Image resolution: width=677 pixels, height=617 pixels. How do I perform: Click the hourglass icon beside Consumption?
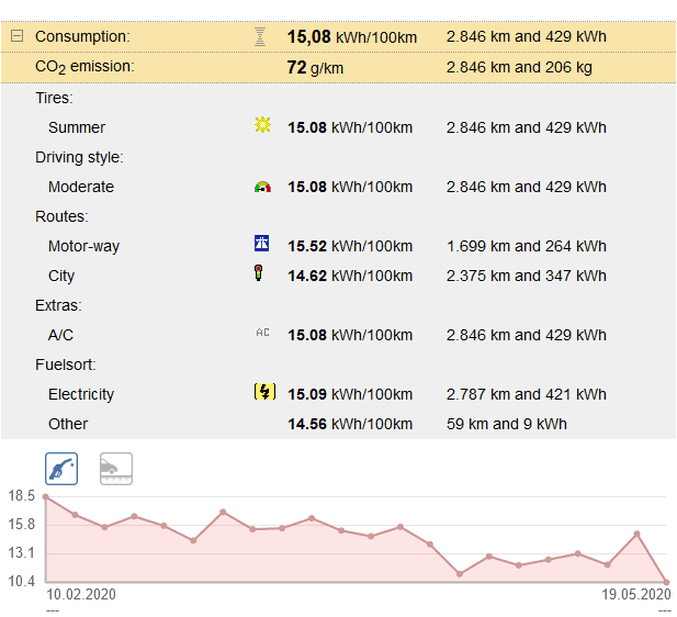[261, 36]
